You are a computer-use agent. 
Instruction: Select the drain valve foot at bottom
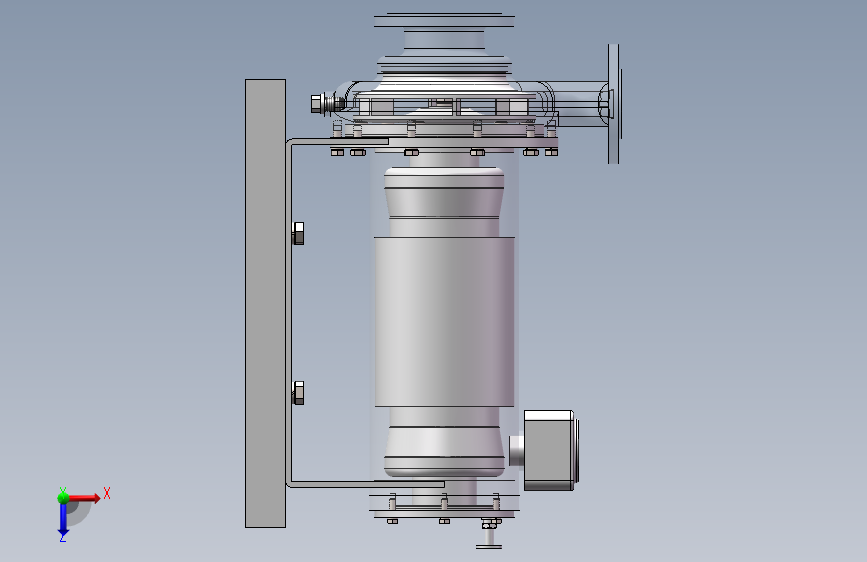pyautogui.click(x=489, y=547)
